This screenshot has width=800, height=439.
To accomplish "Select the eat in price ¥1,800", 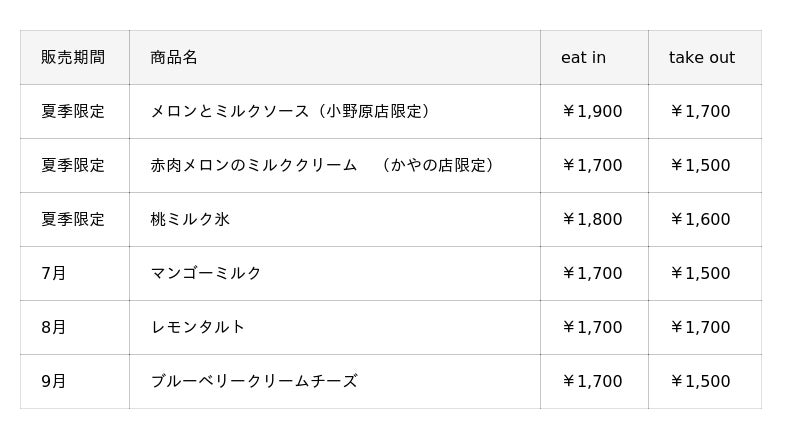I will click(592, 220).
